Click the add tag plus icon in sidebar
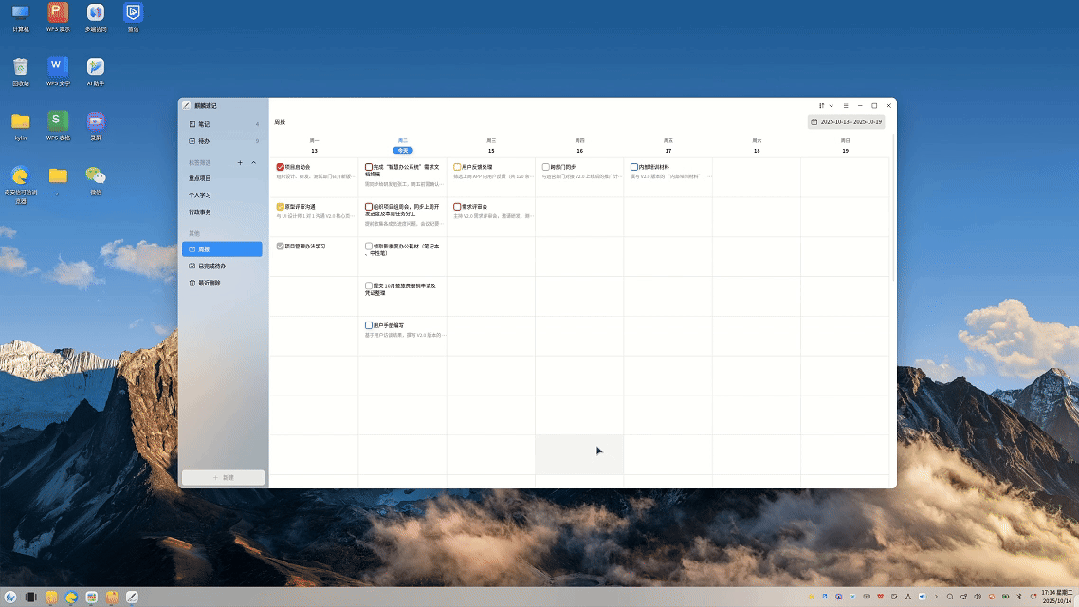This screenshot has height=607, width=1079. (240, 162)
